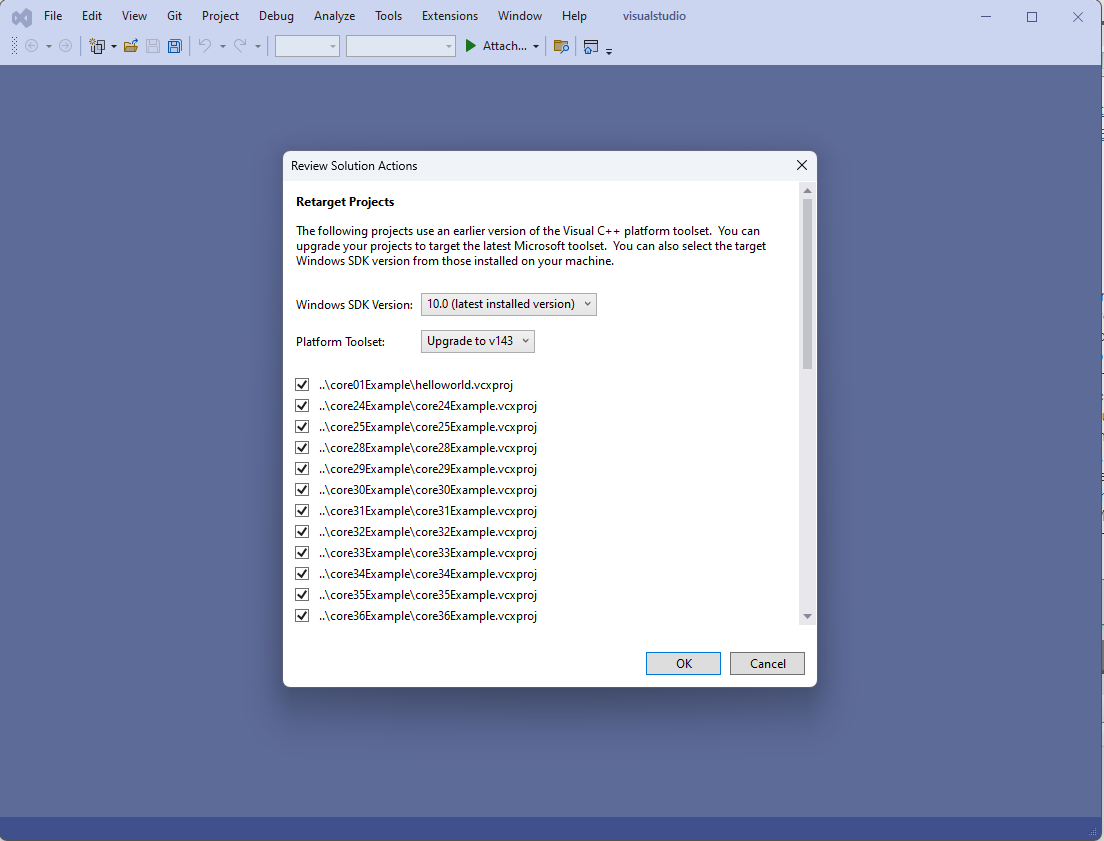Uncheck core33Example.vcxproj checkbox
The width and height of the screenshot is (1104, 841).
coord(302,553)
